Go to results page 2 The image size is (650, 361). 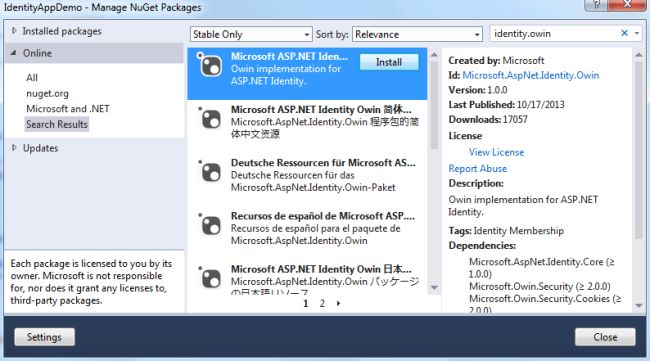pyautogui.click(x=322, y=303)
